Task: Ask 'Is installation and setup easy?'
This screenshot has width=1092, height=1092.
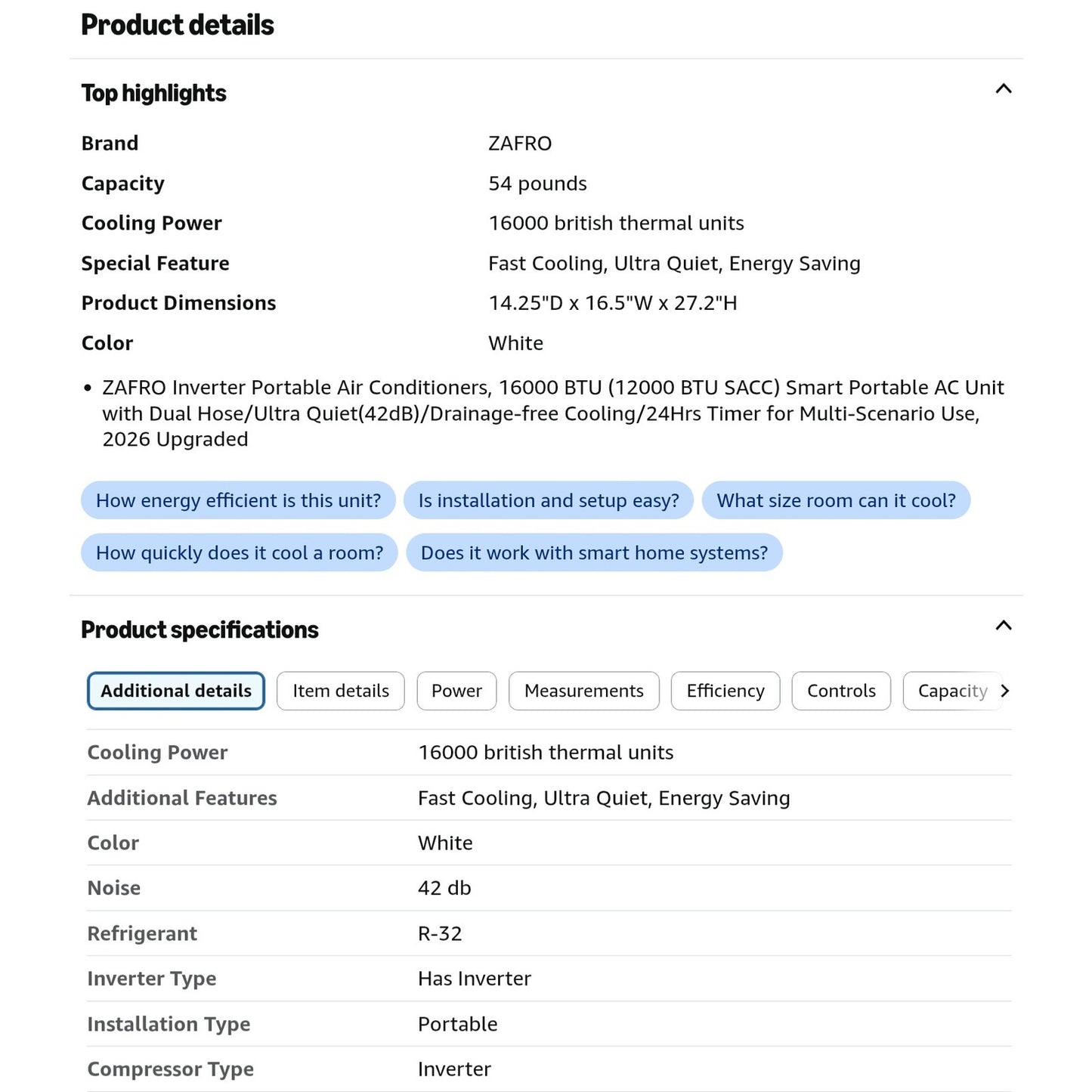Action: [x=549, y=500]
